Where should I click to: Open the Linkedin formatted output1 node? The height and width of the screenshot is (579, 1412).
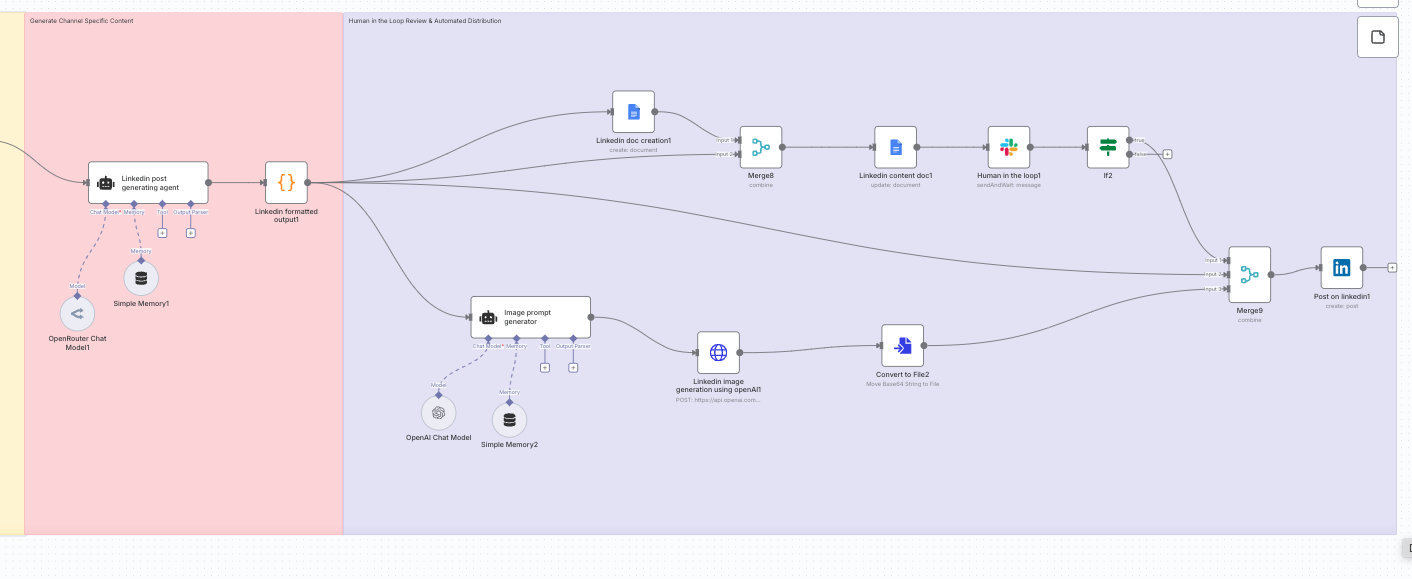coord(286,182)
